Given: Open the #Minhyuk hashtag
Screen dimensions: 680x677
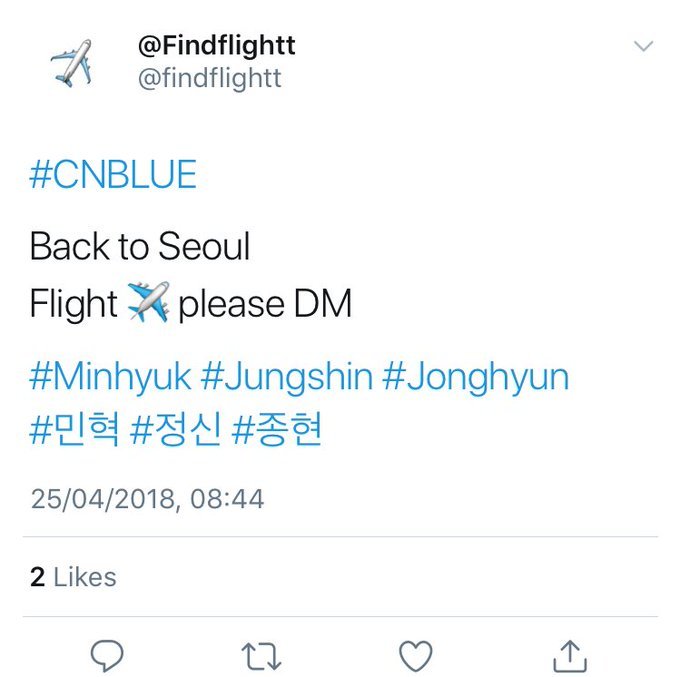Looking at the screenshot, I should tap(111, 377).
